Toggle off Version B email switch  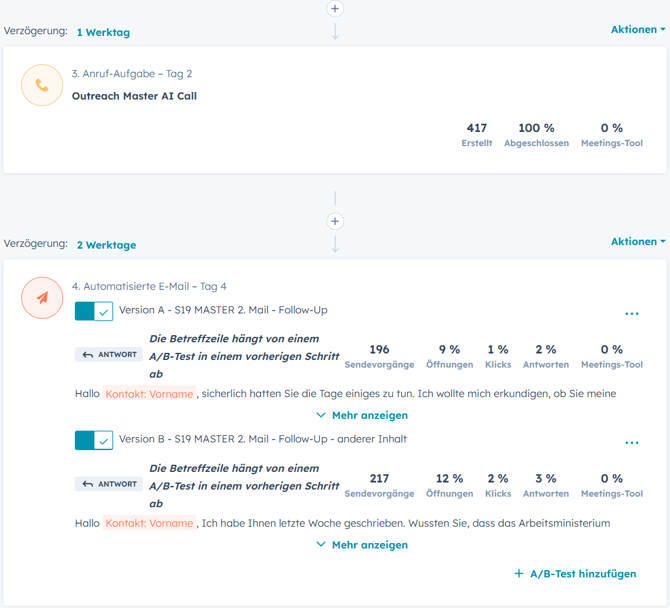click(x=94, y=440)
